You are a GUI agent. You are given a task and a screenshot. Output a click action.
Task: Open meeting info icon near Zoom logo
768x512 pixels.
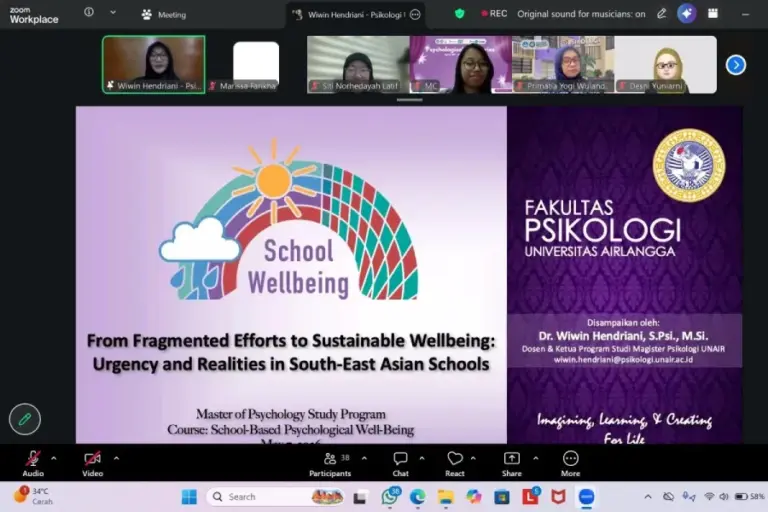[89, 12]
